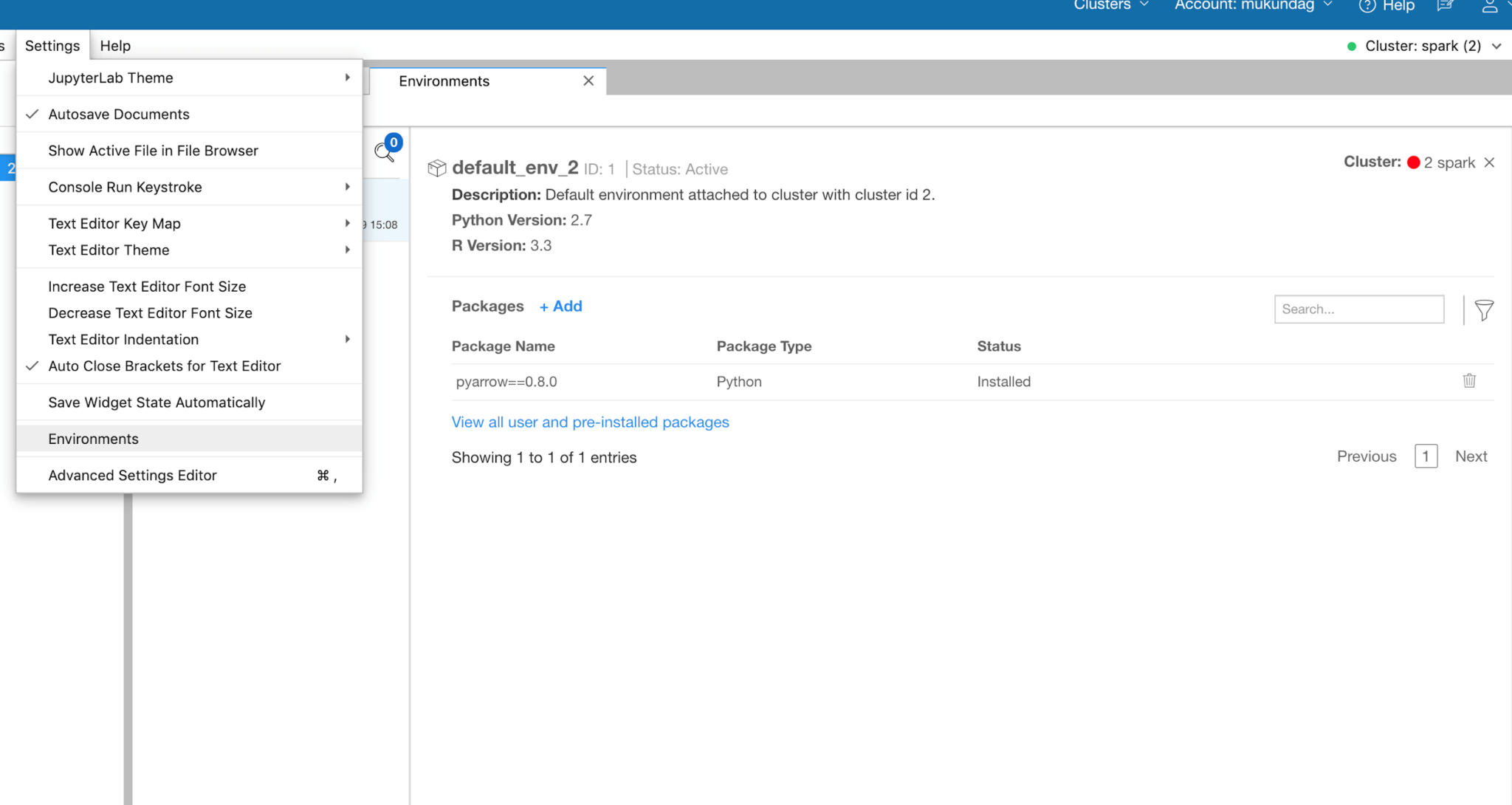Image resolution: width=1512 pixels, height=805 pixels.
Task: Choose Decrease Text Editor Font Size
Action: pos(190,312)
